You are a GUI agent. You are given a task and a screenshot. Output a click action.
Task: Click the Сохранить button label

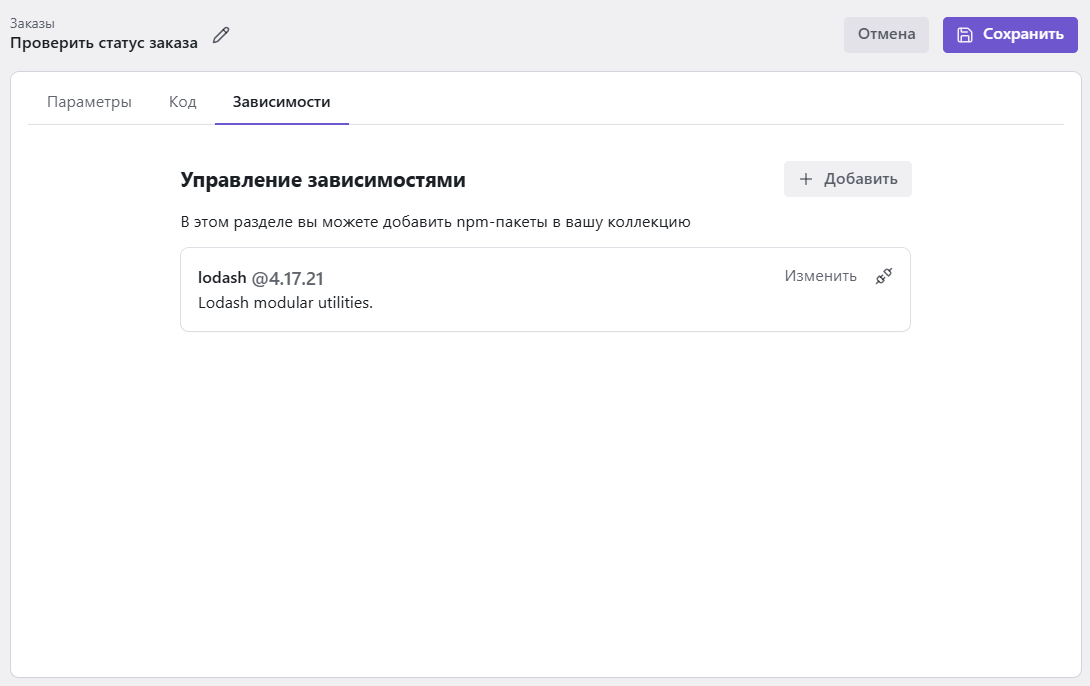(x=1022, y=35)
